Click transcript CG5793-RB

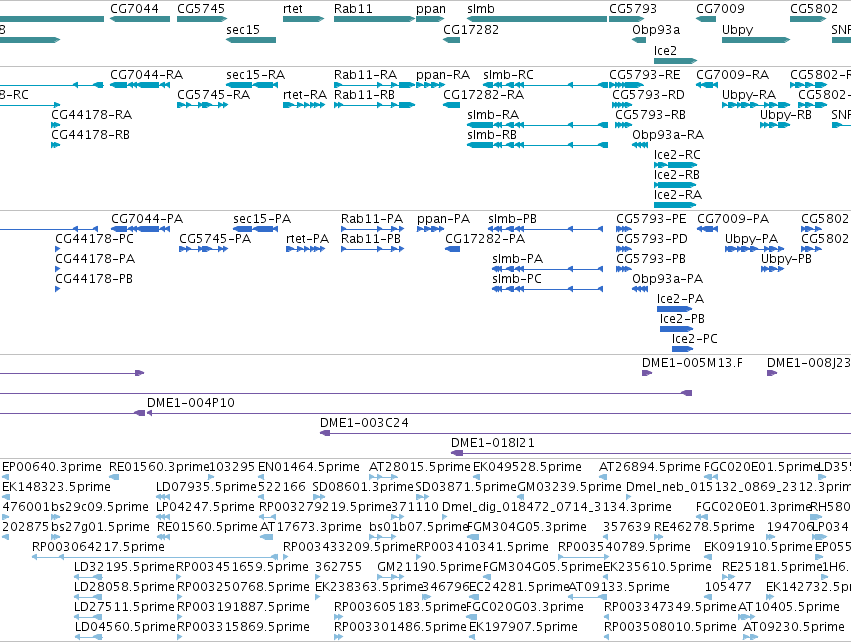click(x=624, y=125)
